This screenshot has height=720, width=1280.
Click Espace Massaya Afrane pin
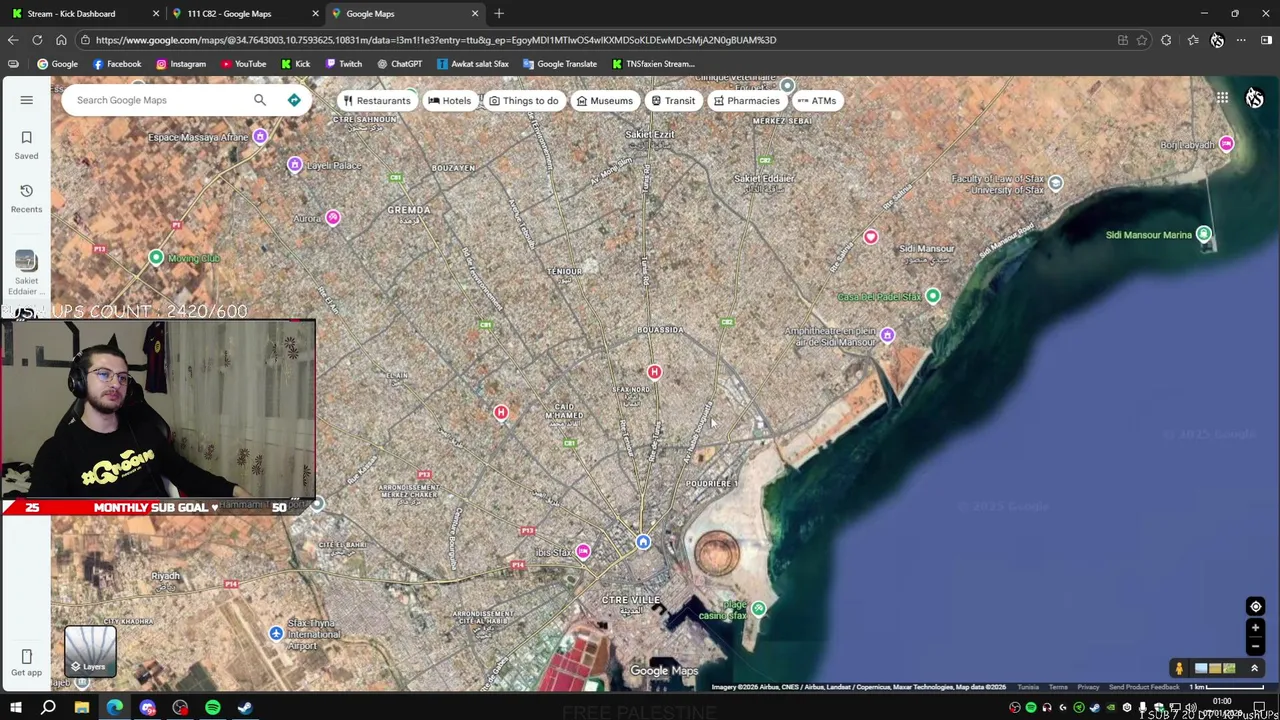pos(260,137)
